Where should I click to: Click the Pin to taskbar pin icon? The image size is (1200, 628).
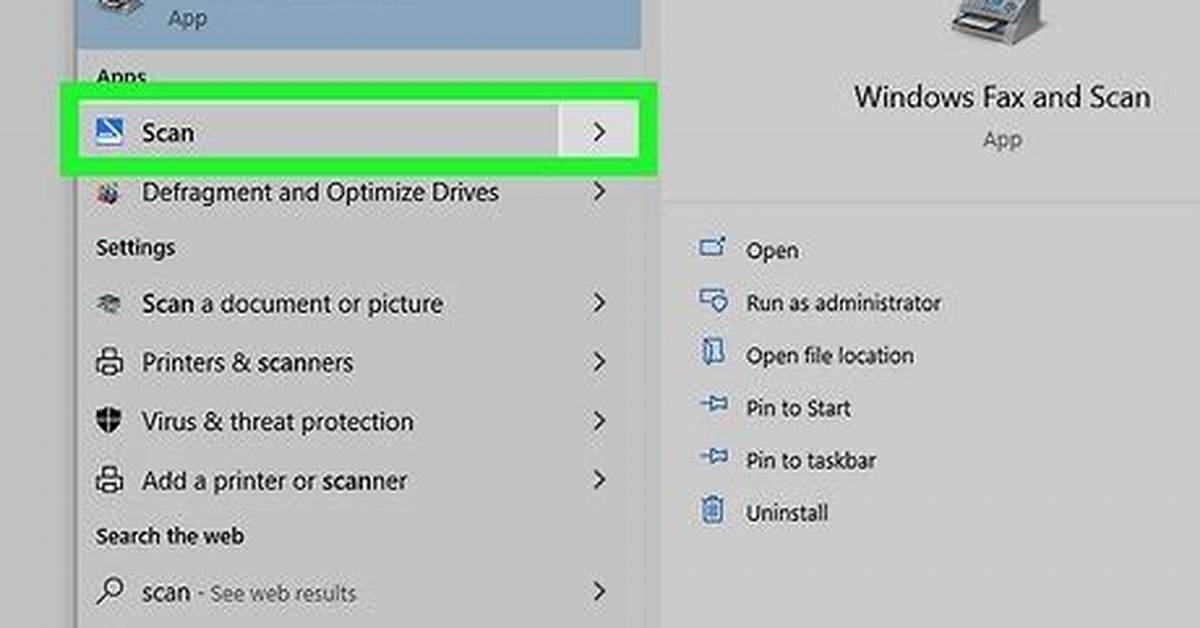point(712,458)
